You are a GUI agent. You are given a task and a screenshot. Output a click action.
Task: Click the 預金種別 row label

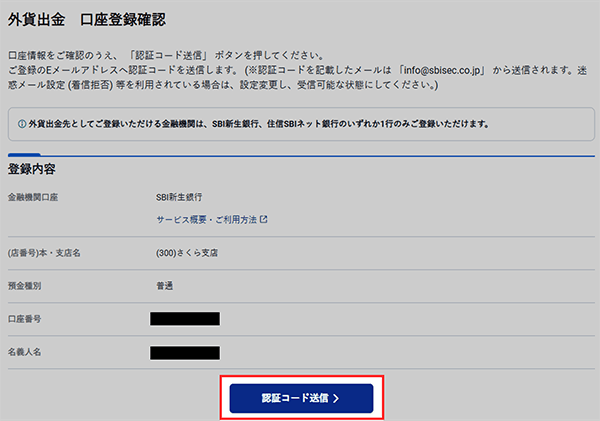[25, 286]
